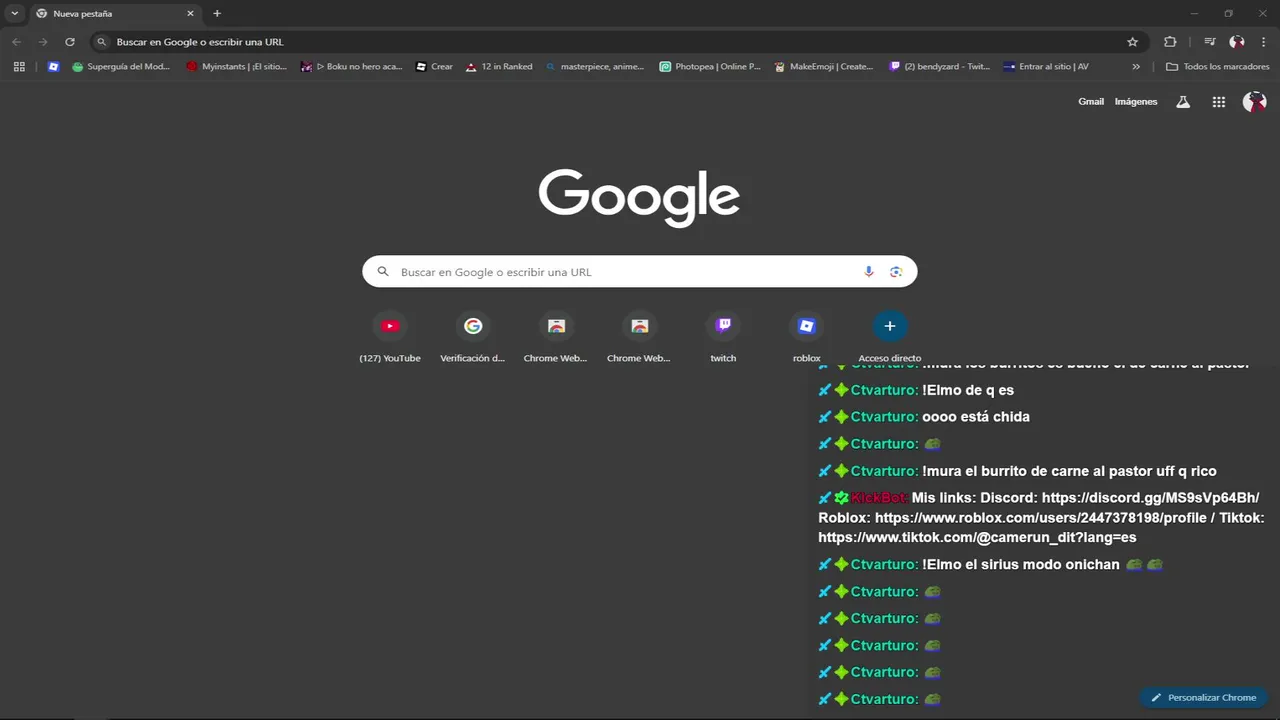Click message "!Elmo el sirius modo onichan"
This screenshot has width=1280, height=720.
[x=1021, y=564]
